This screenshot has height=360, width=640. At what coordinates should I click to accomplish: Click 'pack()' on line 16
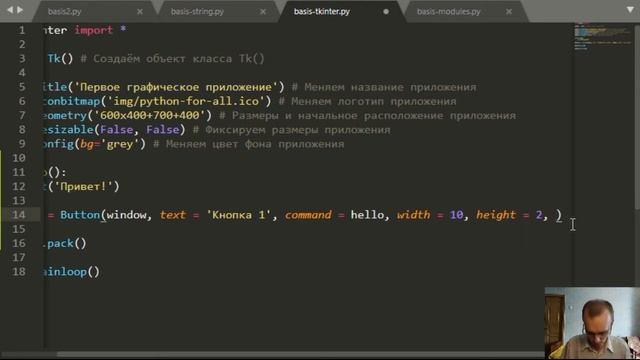point(67,244)
